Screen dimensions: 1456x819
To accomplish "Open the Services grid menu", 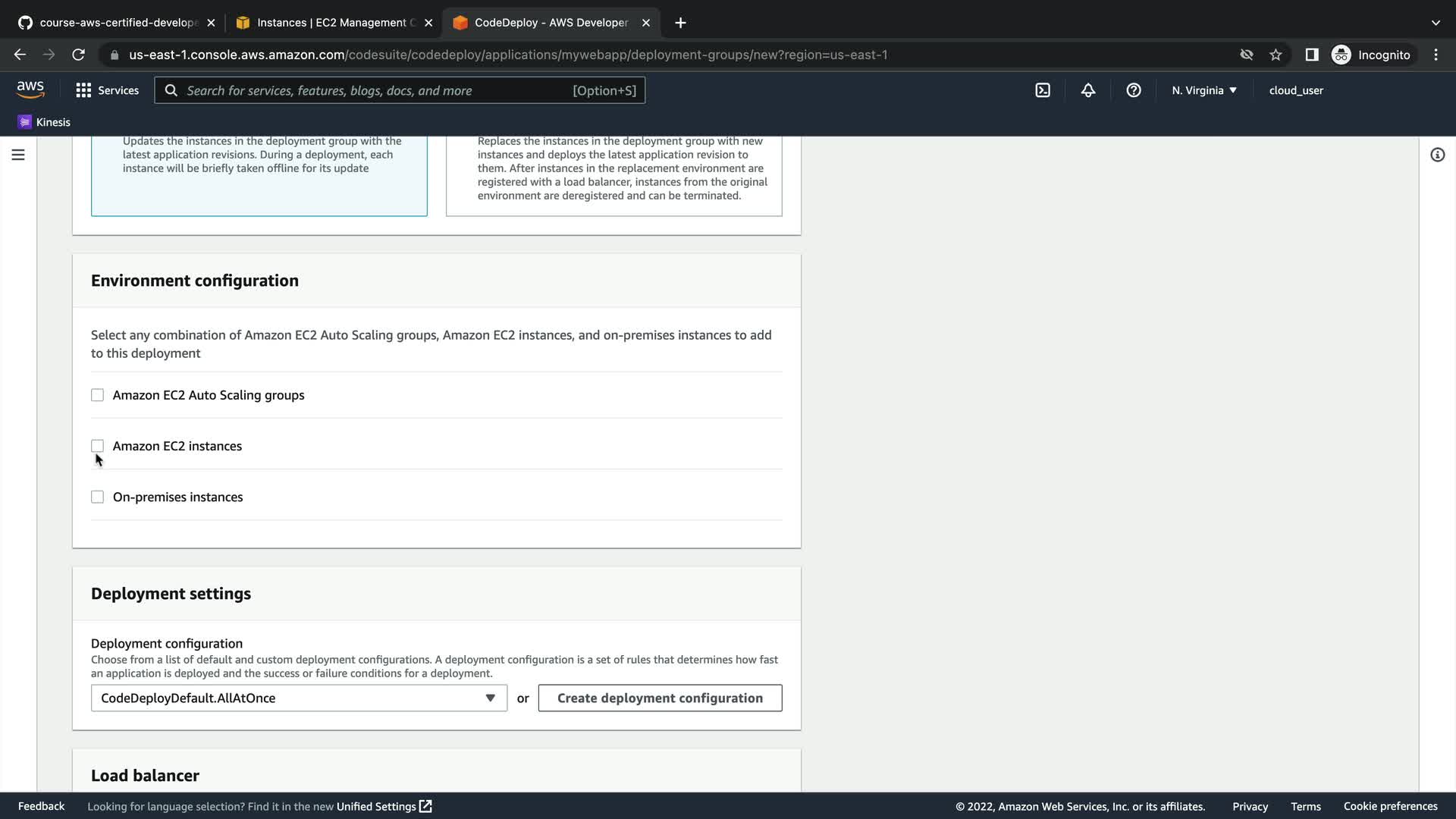I will click(x=107, y=90).
